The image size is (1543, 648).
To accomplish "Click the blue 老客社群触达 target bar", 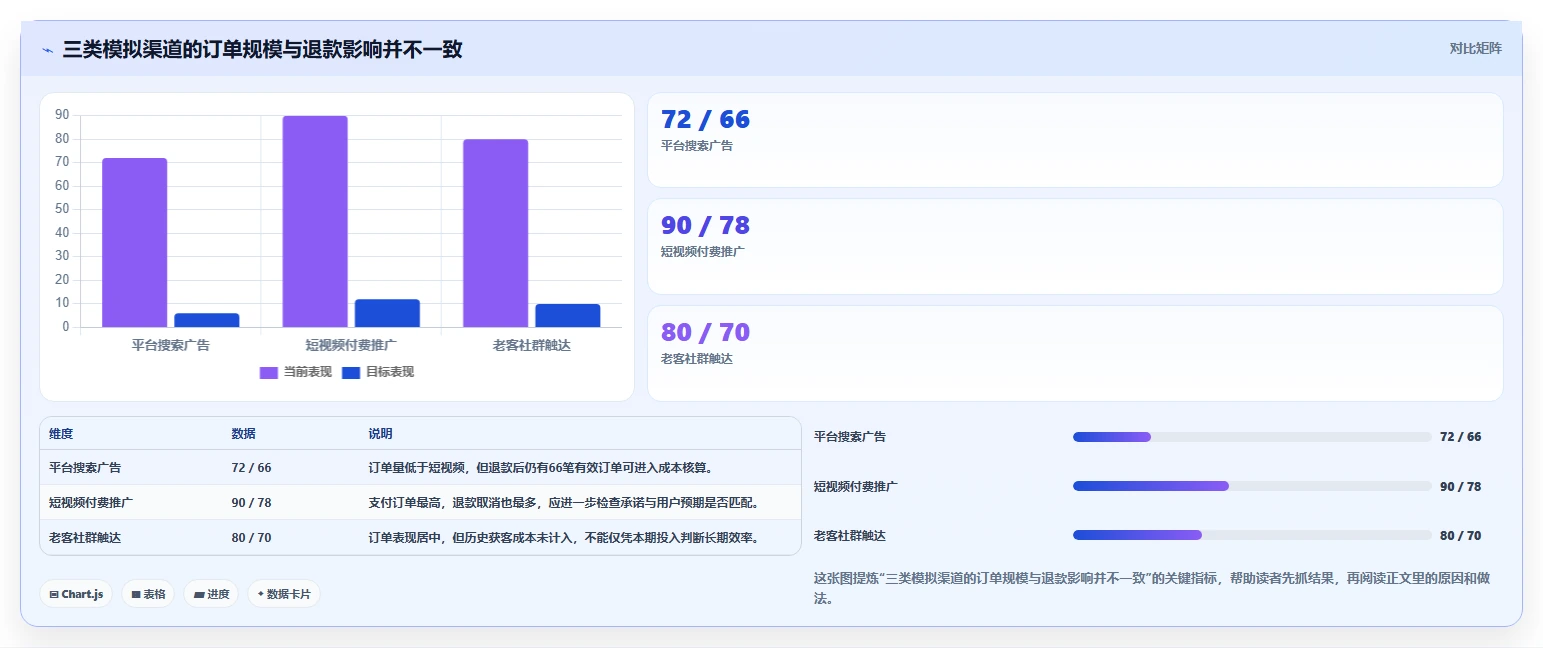I will click(x=568, y=315).
